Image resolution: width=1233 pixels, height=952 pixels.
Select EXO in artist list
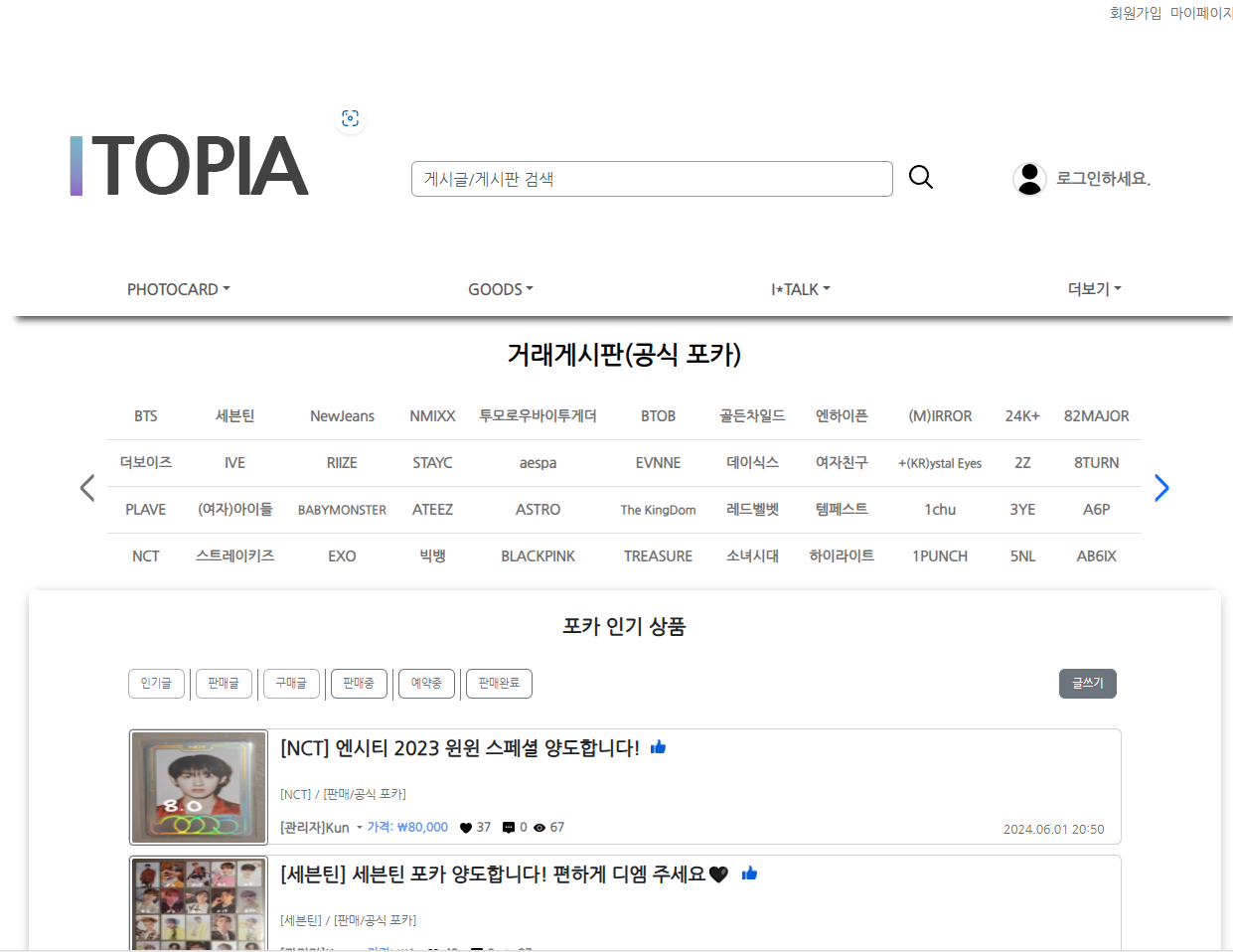342,556
